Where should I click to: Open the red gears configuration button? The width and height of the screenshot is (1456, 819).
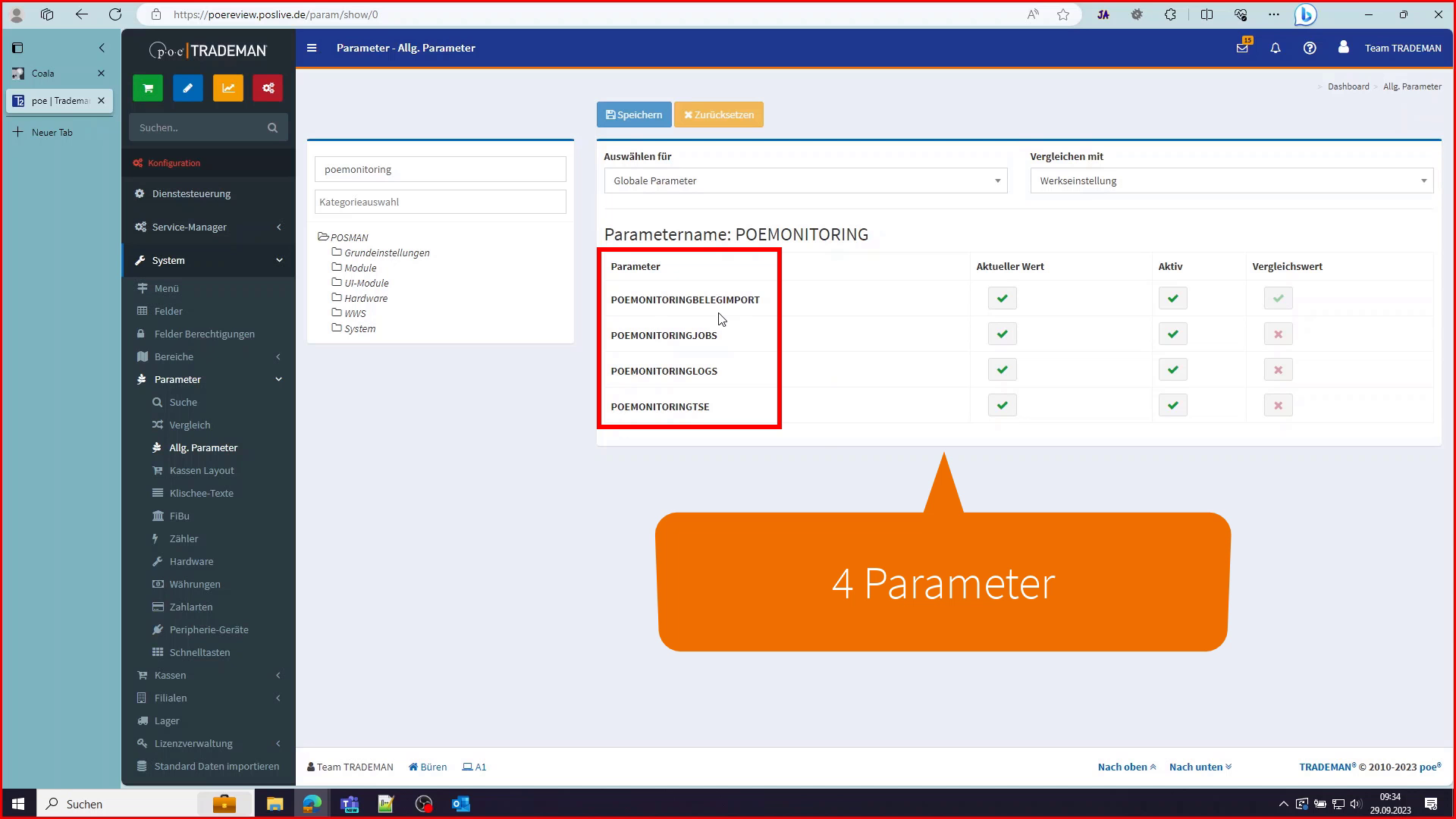(x=268, y=88)
